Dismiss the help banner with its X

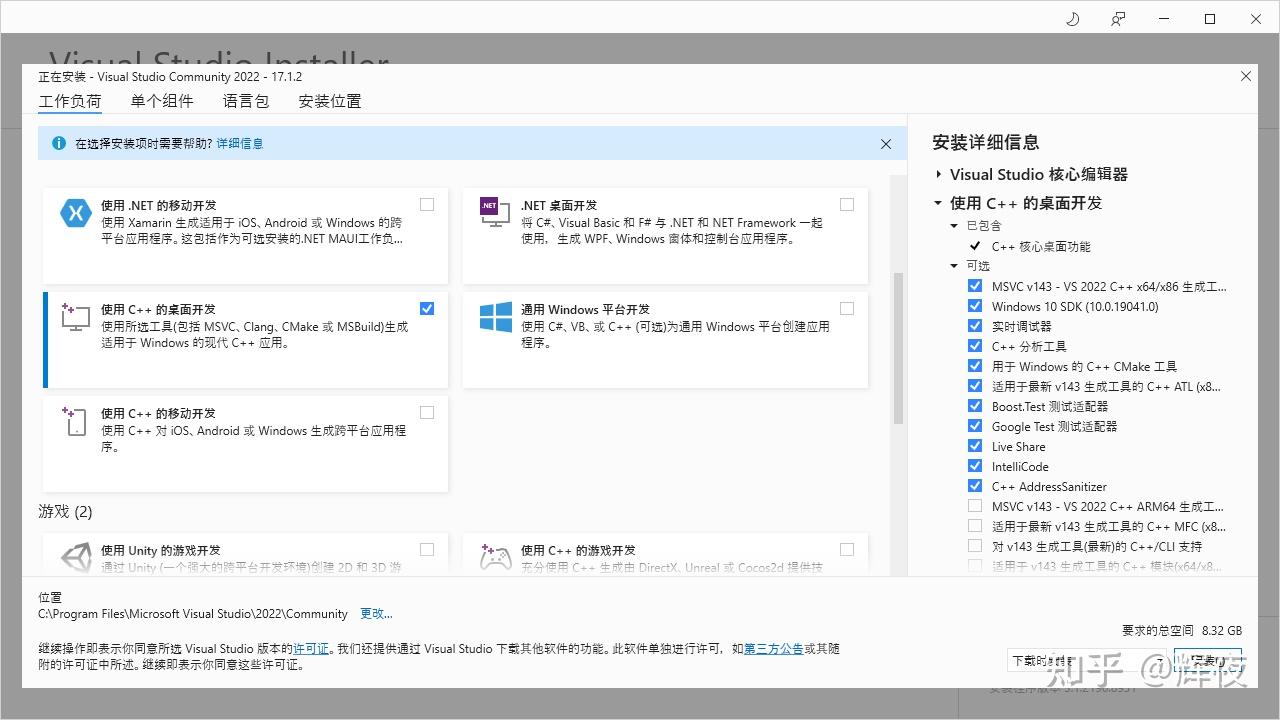pyautogui.click(x=885, y=144)
